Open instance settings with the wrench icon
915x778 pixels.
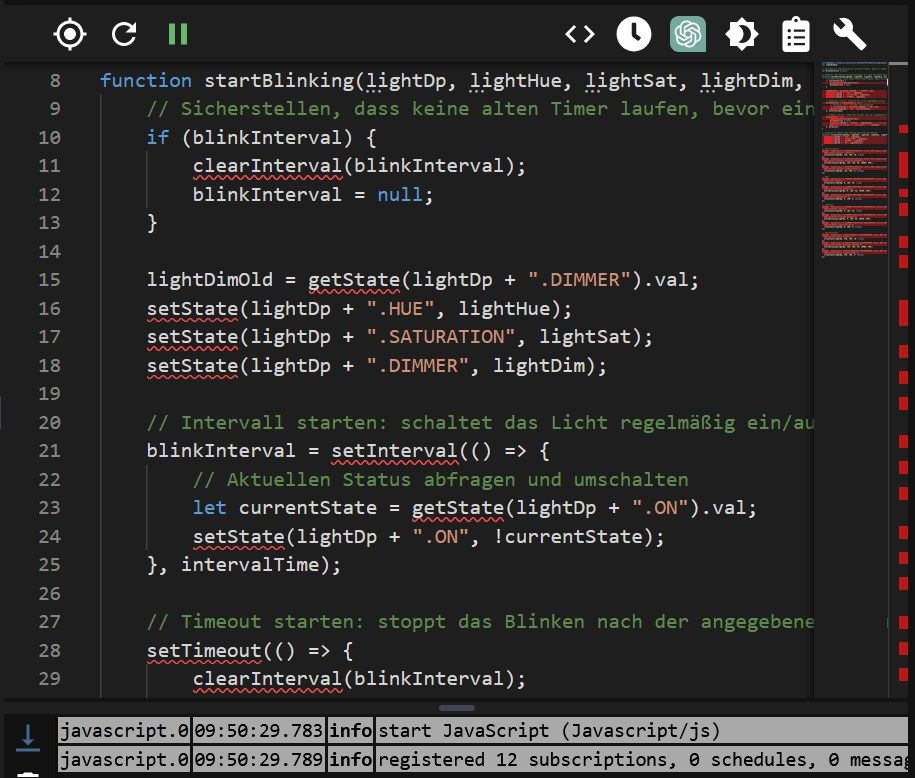(850, 34)
